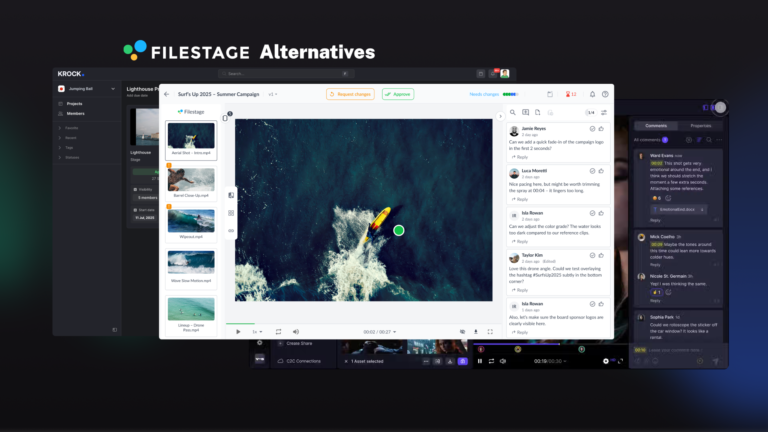768x432 pixels.
Task: Open the v1 version dropdown
Action: 273,94
